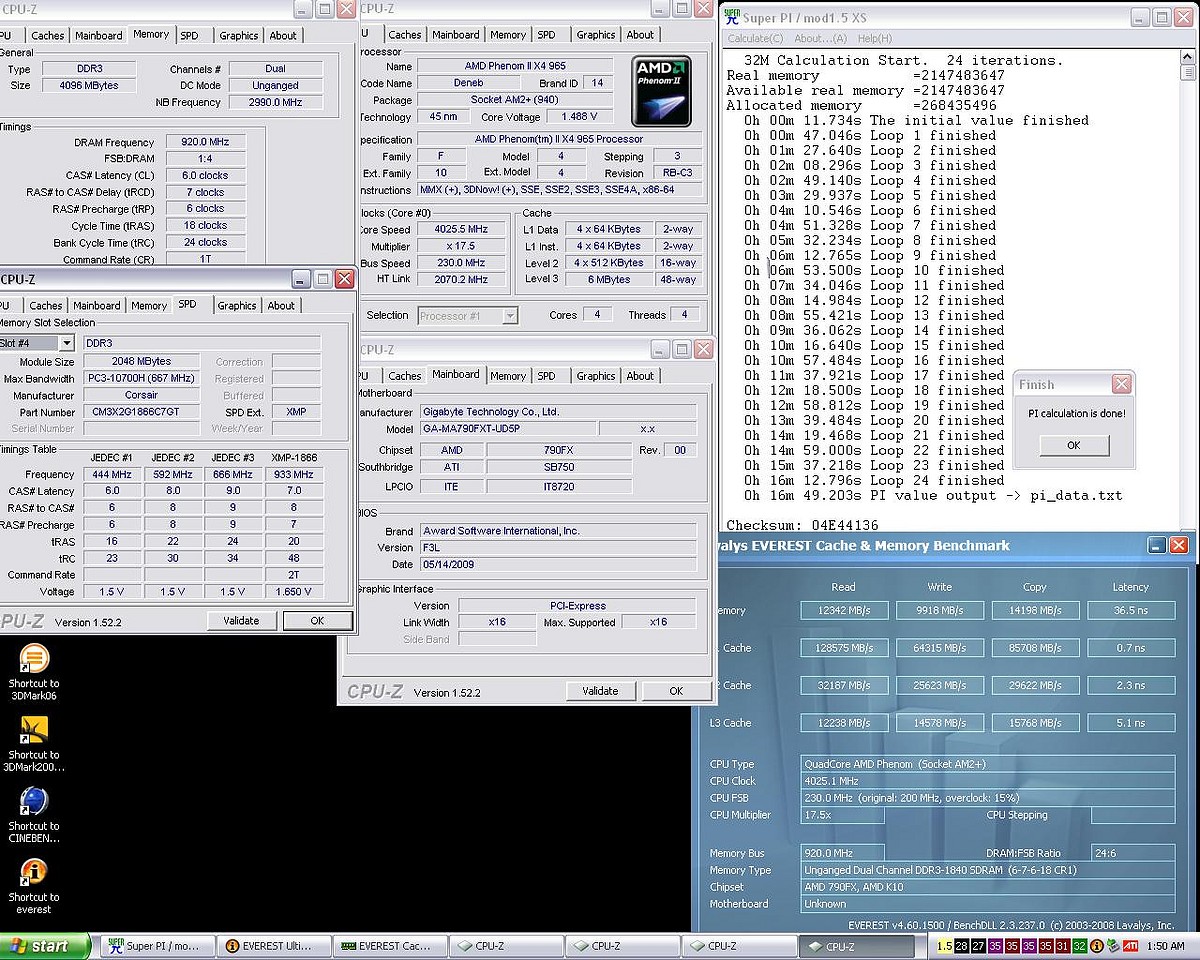1200x960 pixels.
Task: Click the Super PI title bar icon
Action: click(x=732, y=17)
